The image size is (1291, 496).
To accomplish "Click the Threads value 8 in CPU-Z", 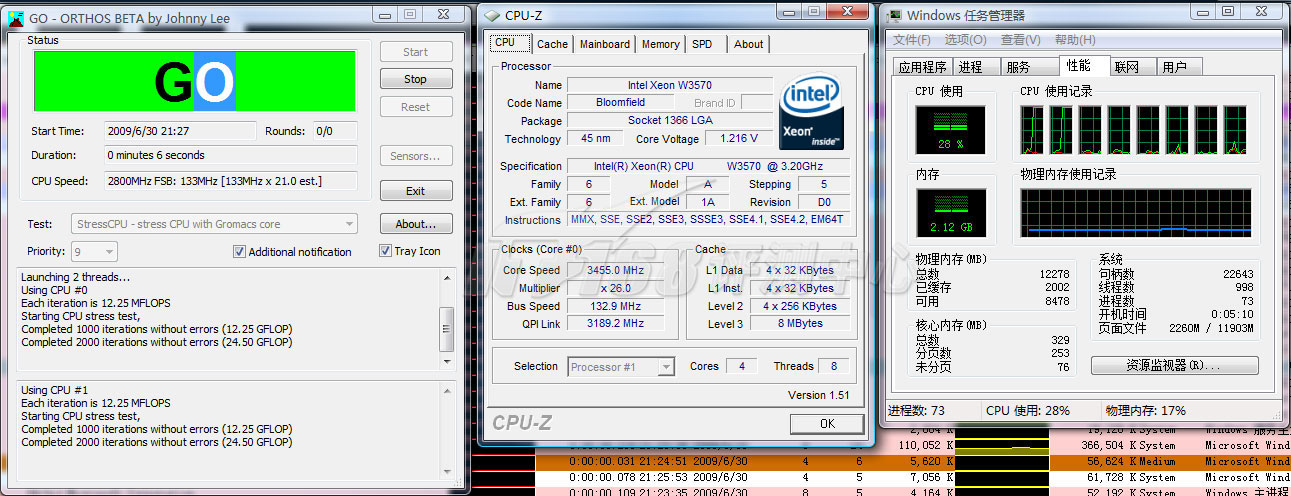I will point(833,366).
